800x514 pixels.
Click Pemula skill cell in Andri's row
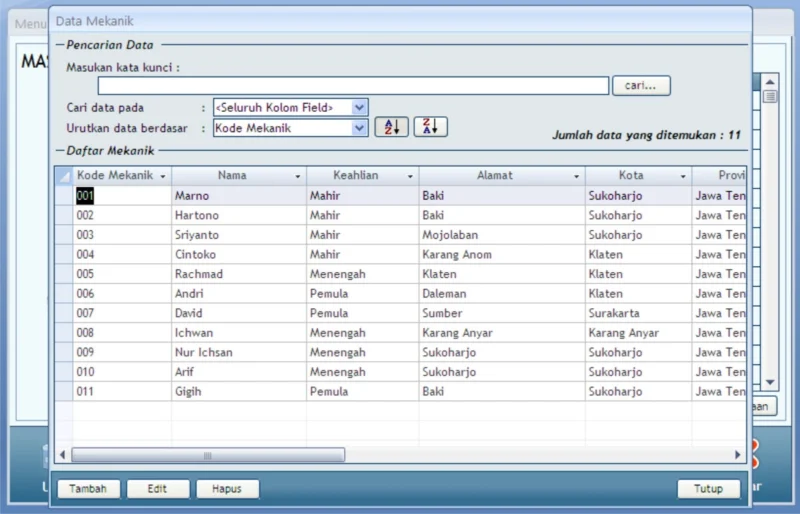tap(363, 293)
